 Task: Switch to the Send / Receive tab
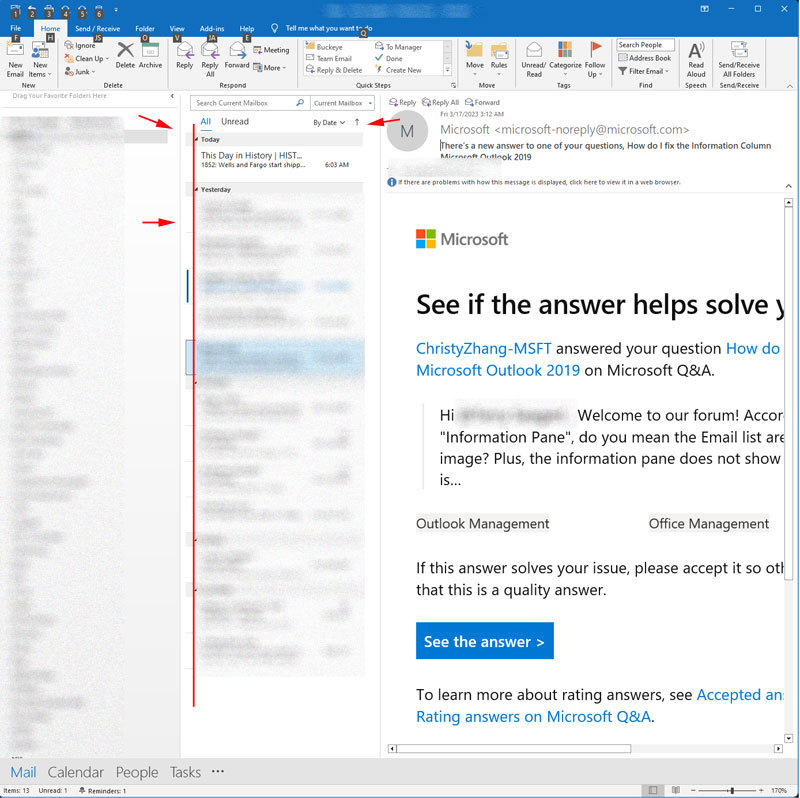point(97,29)
